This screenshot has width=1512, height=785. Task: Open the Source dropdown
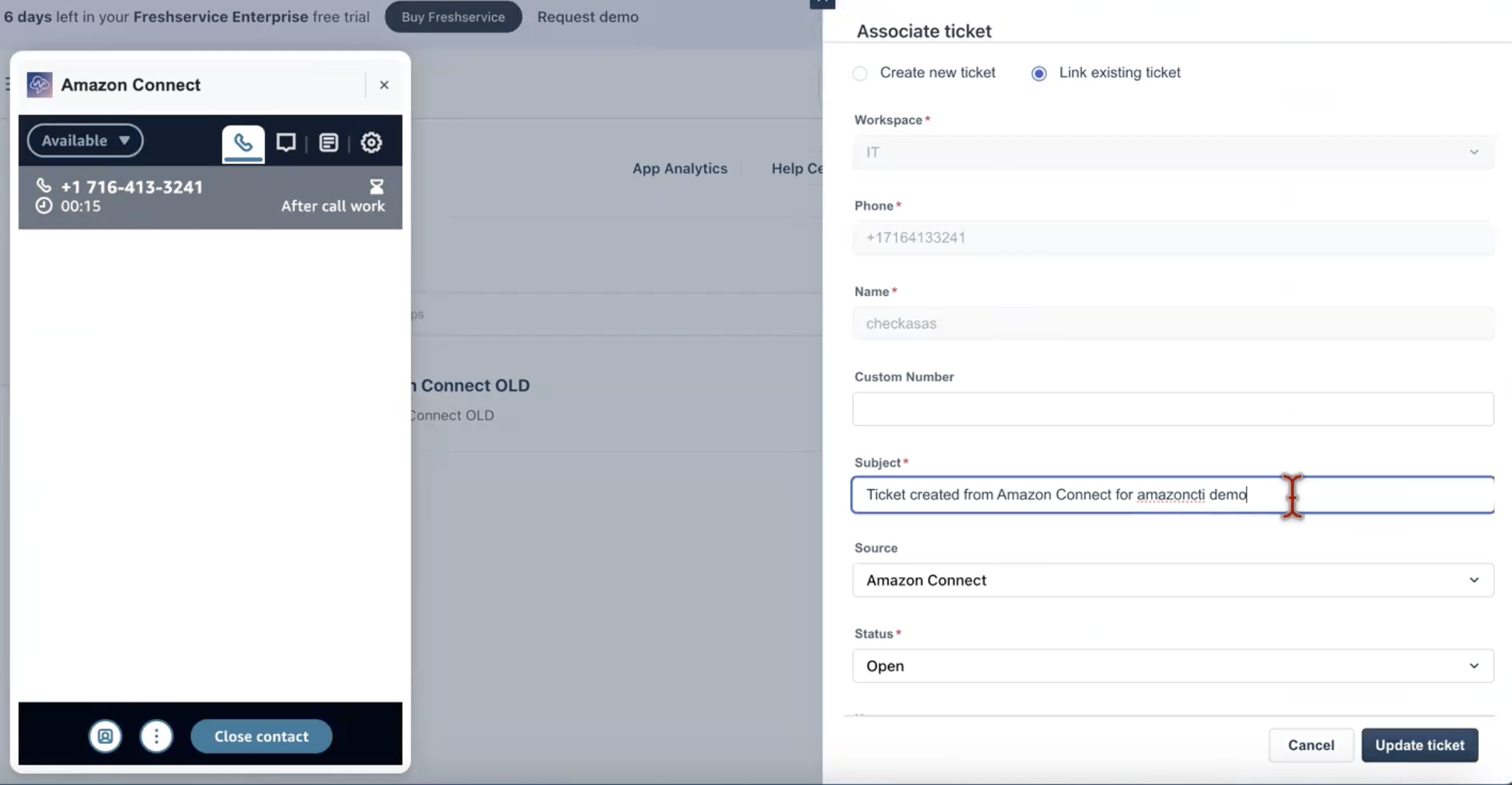pos(1173,580)
